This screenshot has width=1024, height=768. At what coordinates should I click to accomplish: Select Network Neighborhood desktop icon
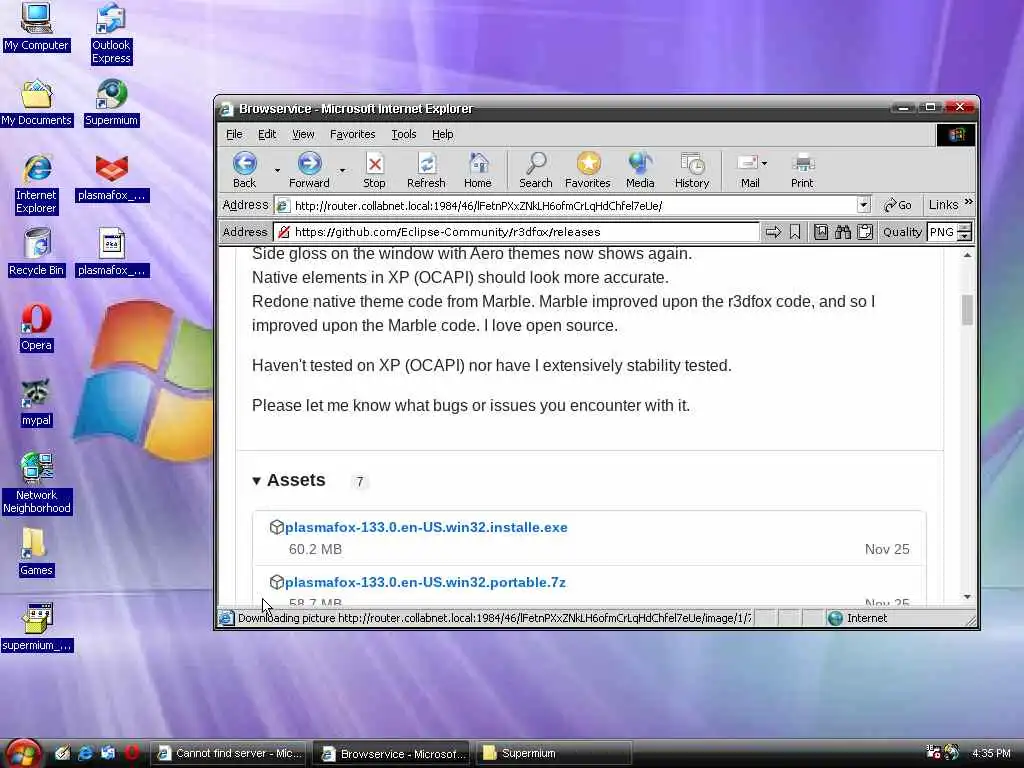pyautogui.click(x=36, y=483)
